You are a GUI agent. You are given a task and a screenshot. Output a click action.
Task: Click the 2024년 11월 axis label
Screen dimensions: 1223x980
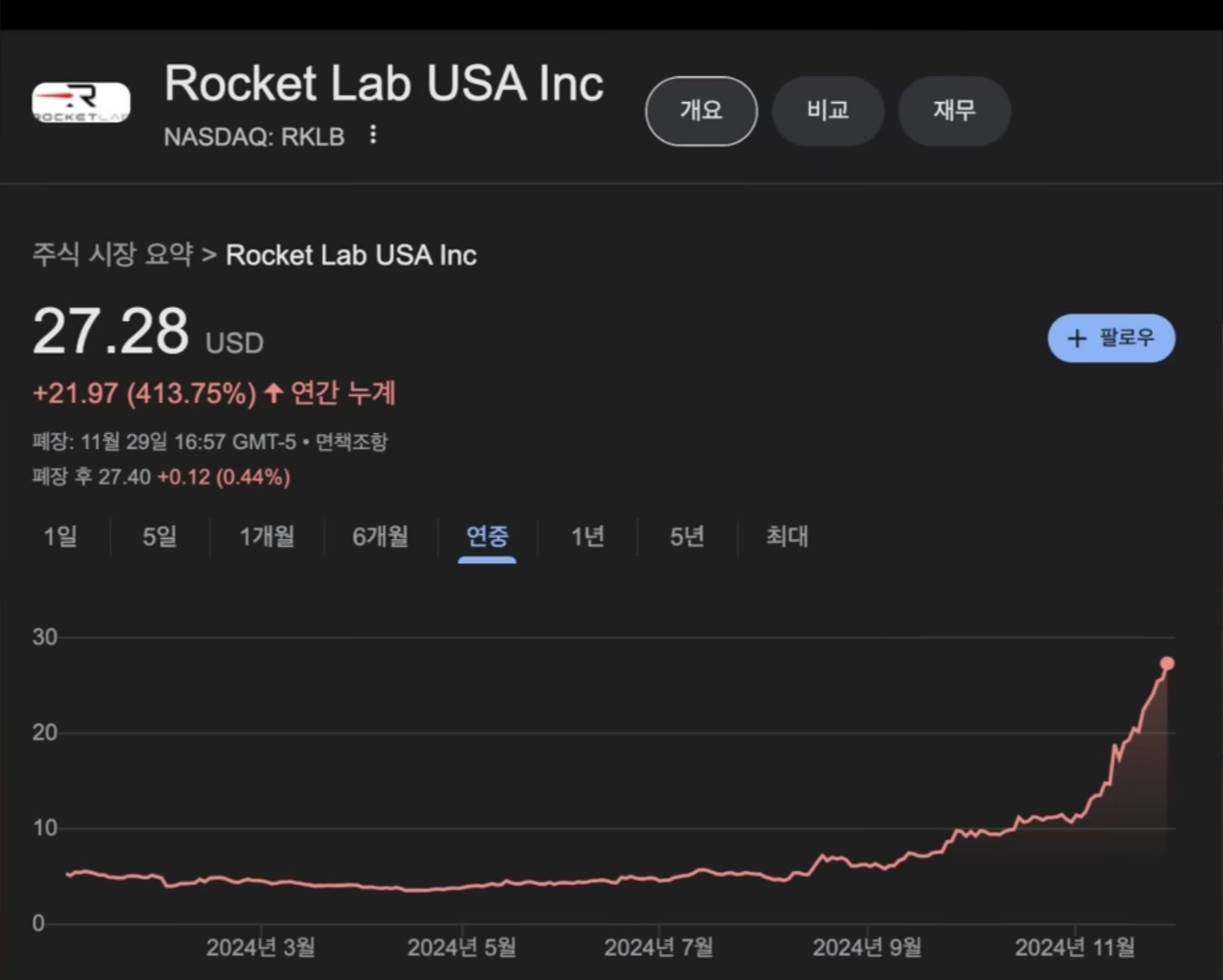(1075, 947)
